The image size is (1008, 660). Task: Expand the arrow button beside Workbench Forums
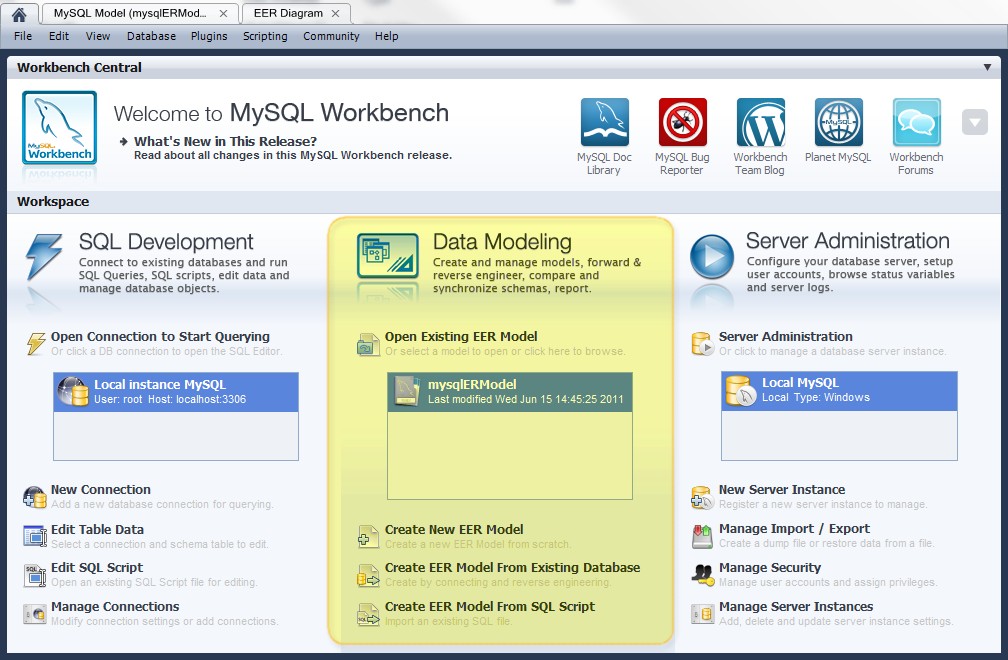point(974,121)
